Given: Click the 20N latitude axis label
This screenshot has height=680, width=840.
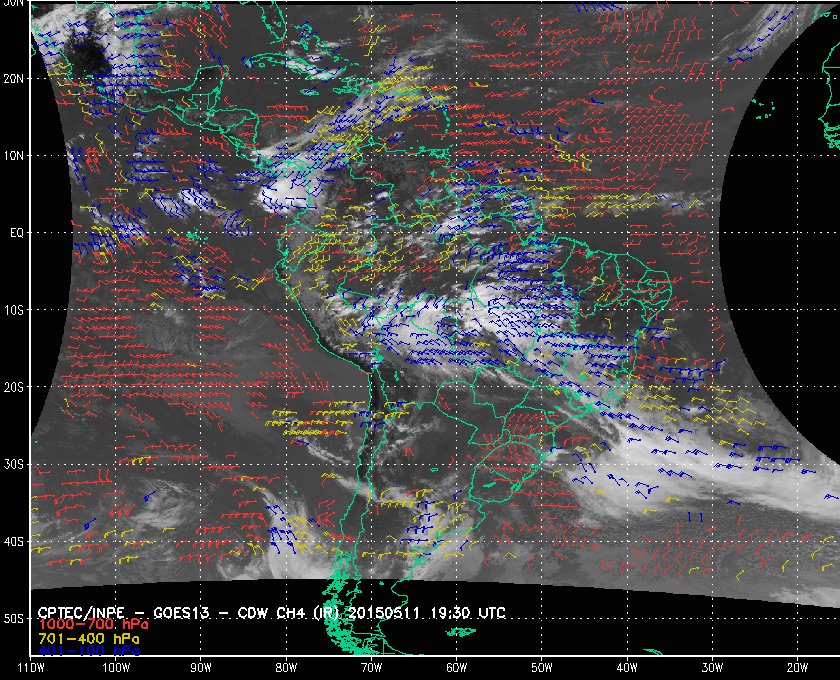Looking at the screenshot, I should coord(13,78).
